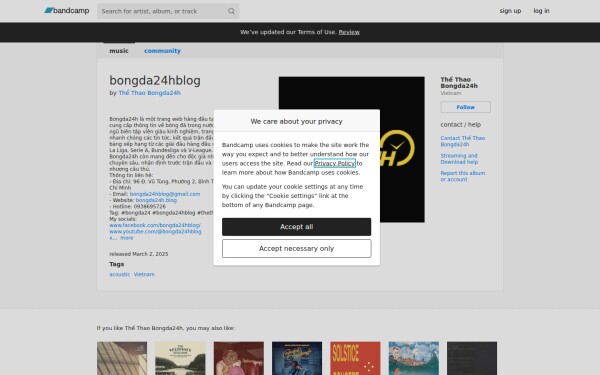600x375 pixels.
Task: Open the Privacy Policy link
Action: pos(334,163)
